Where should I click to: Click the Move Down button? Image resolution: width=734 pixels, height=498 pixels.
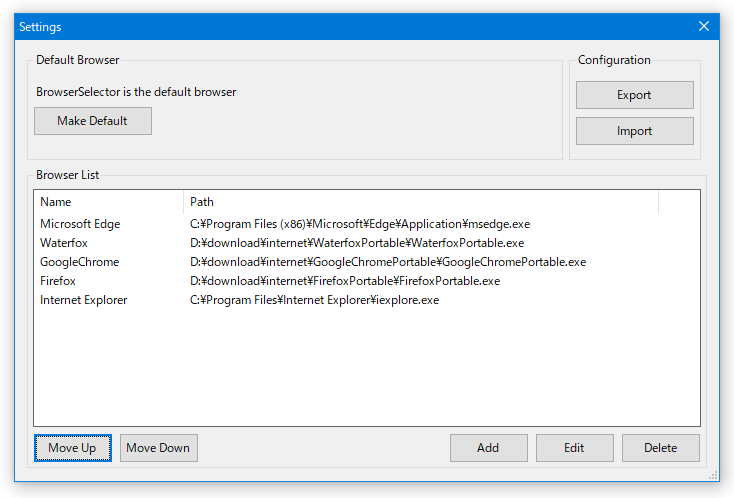pyautogui.click(x=159, y=448)
